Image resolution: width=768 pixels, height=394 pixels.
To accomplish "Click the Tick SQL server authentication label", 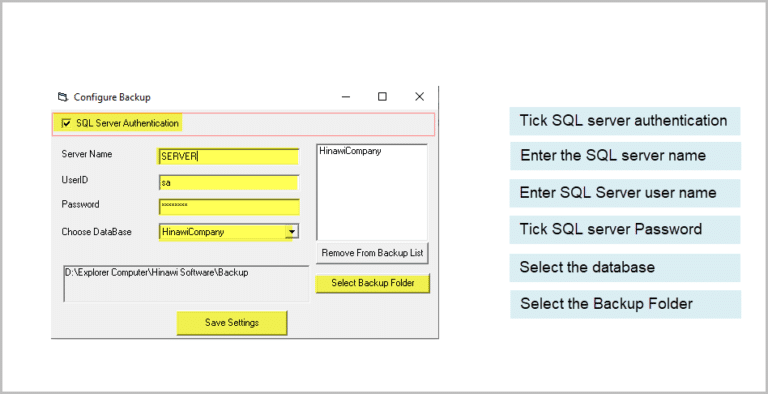I will point(624,121).
